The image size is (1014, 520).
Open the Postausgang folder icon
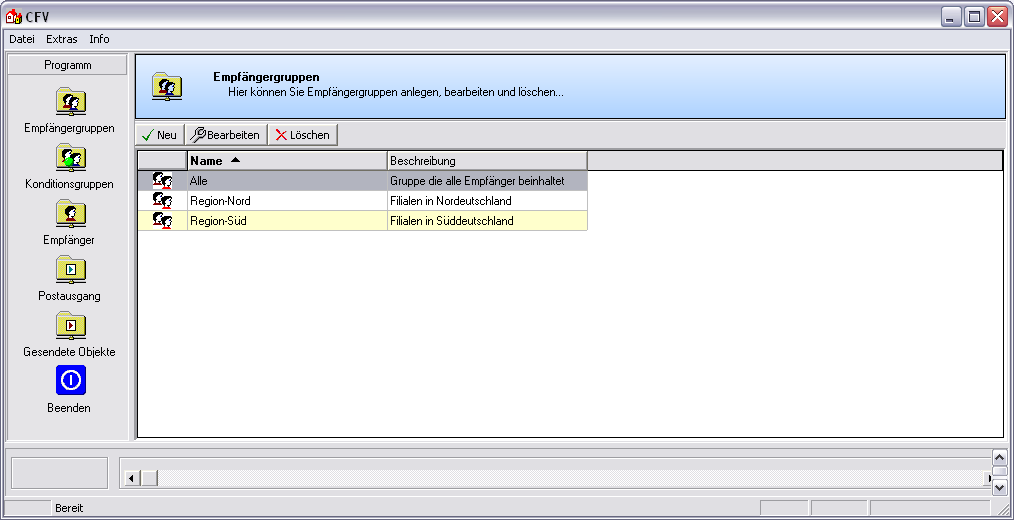70,270
